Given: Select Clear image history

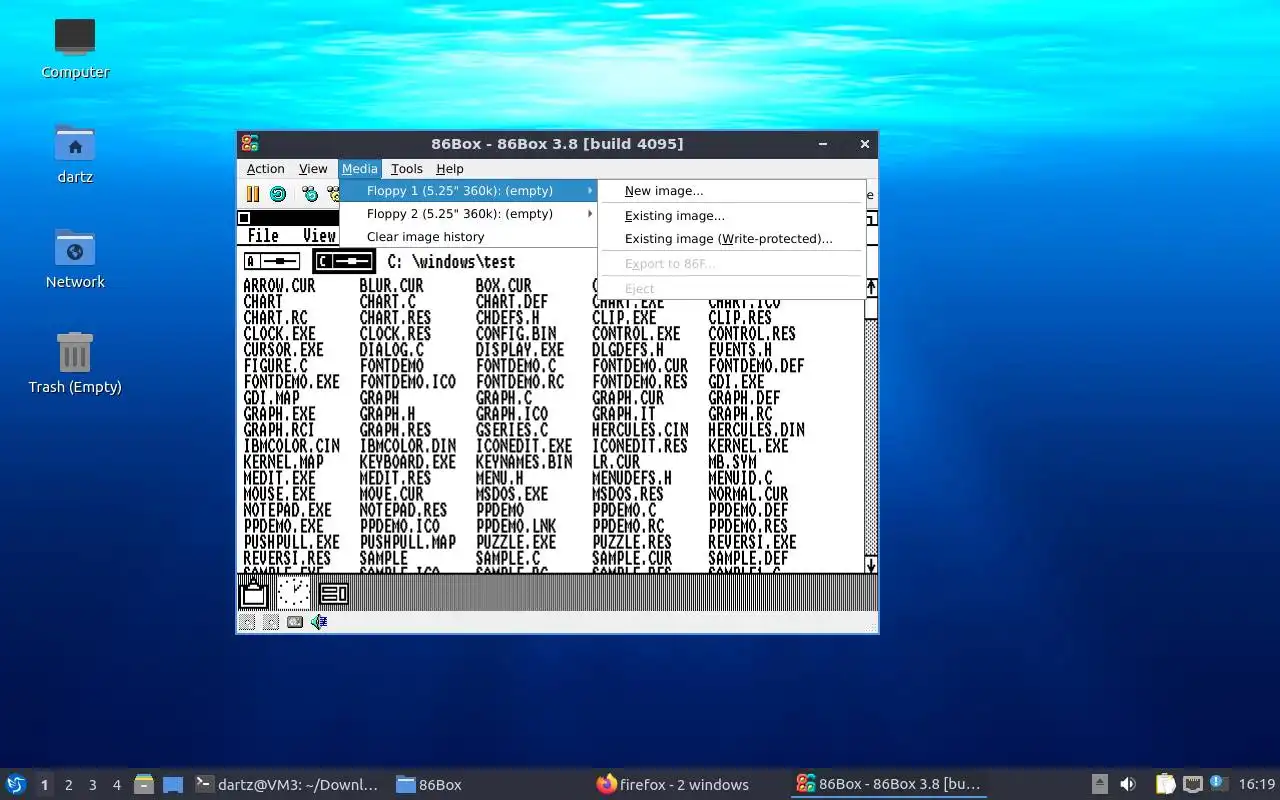Looking at the screenshot, I should pos(469,236).
